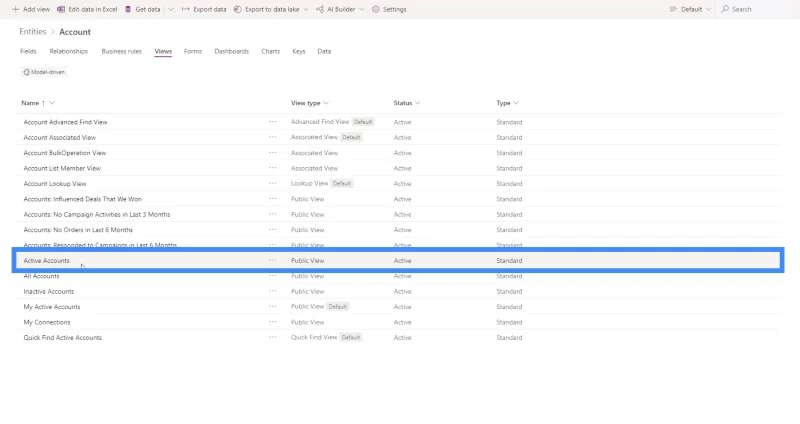Click the AI Builder icon
The width and height of the screenshot is (800, 424).
(x=320, y=9)
